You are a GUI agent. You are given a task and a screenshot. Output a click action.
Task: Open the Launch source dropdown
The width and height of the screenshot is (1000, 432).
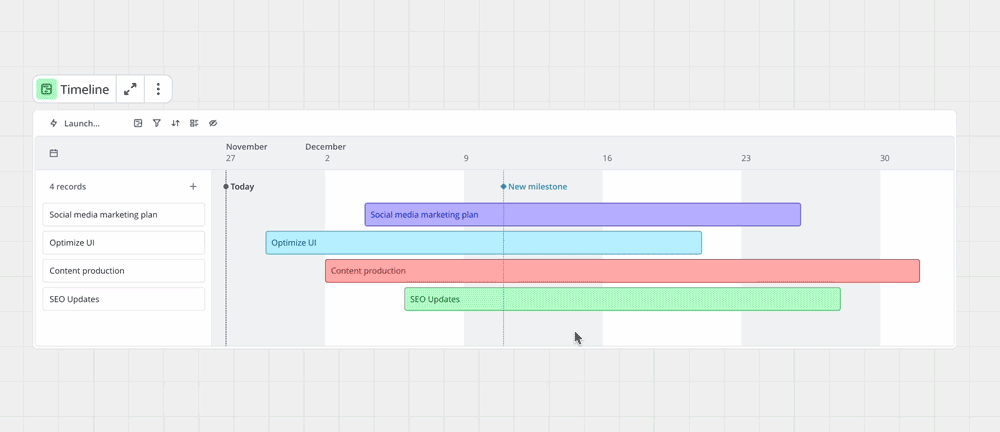(75, 124)
